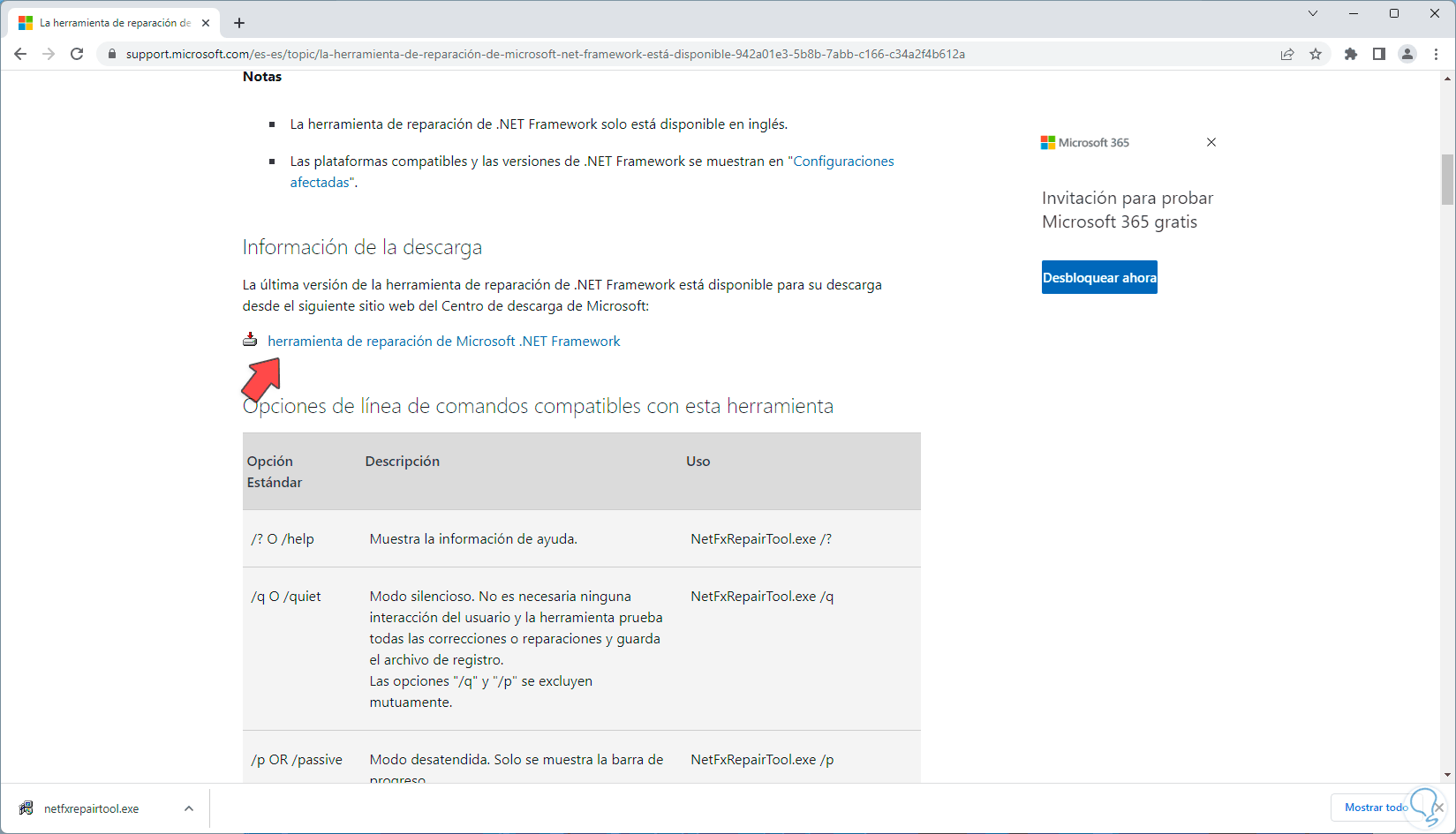Select the 'Descripción' column header
The image size is (1456, 834).
pyautogui.click(x=403, y=461)
